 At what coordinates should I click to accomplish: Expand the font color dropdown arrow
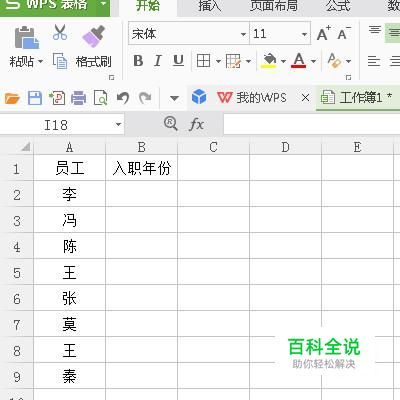click(313, 61)
